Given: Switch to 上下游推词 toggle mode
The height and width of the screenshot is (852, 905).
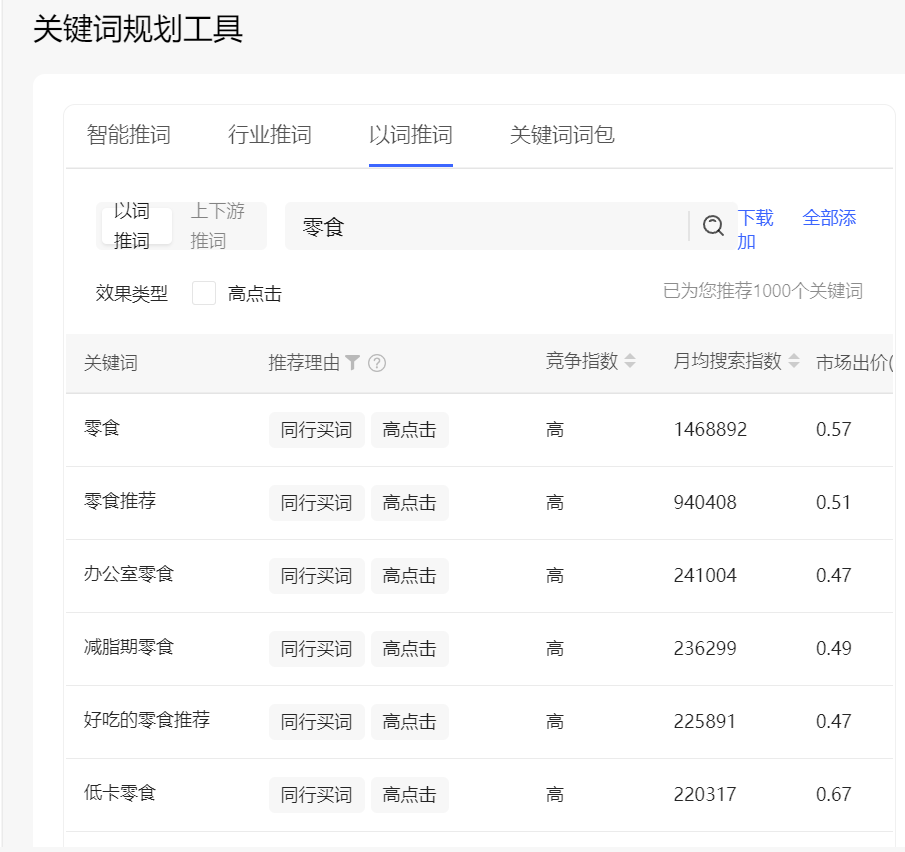Looking at the screenshot, I should (217, 226).
